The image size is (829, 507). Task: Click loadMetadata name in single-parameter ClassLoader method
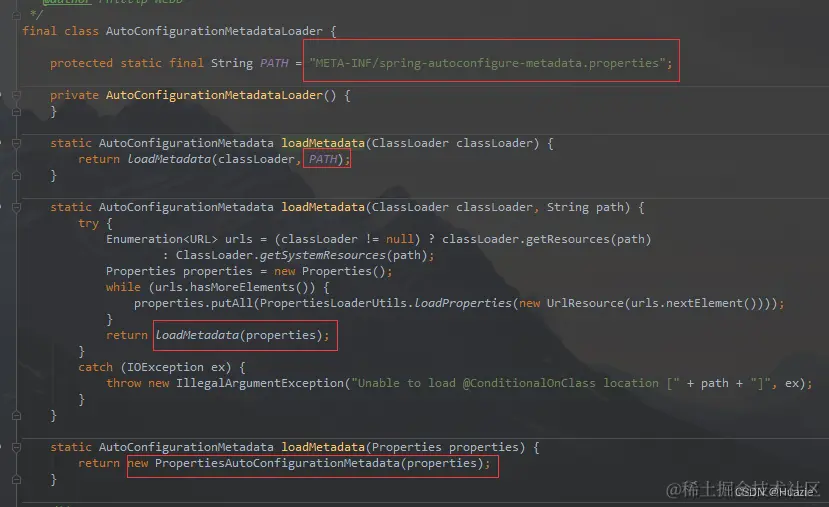[x=323, y=143]
